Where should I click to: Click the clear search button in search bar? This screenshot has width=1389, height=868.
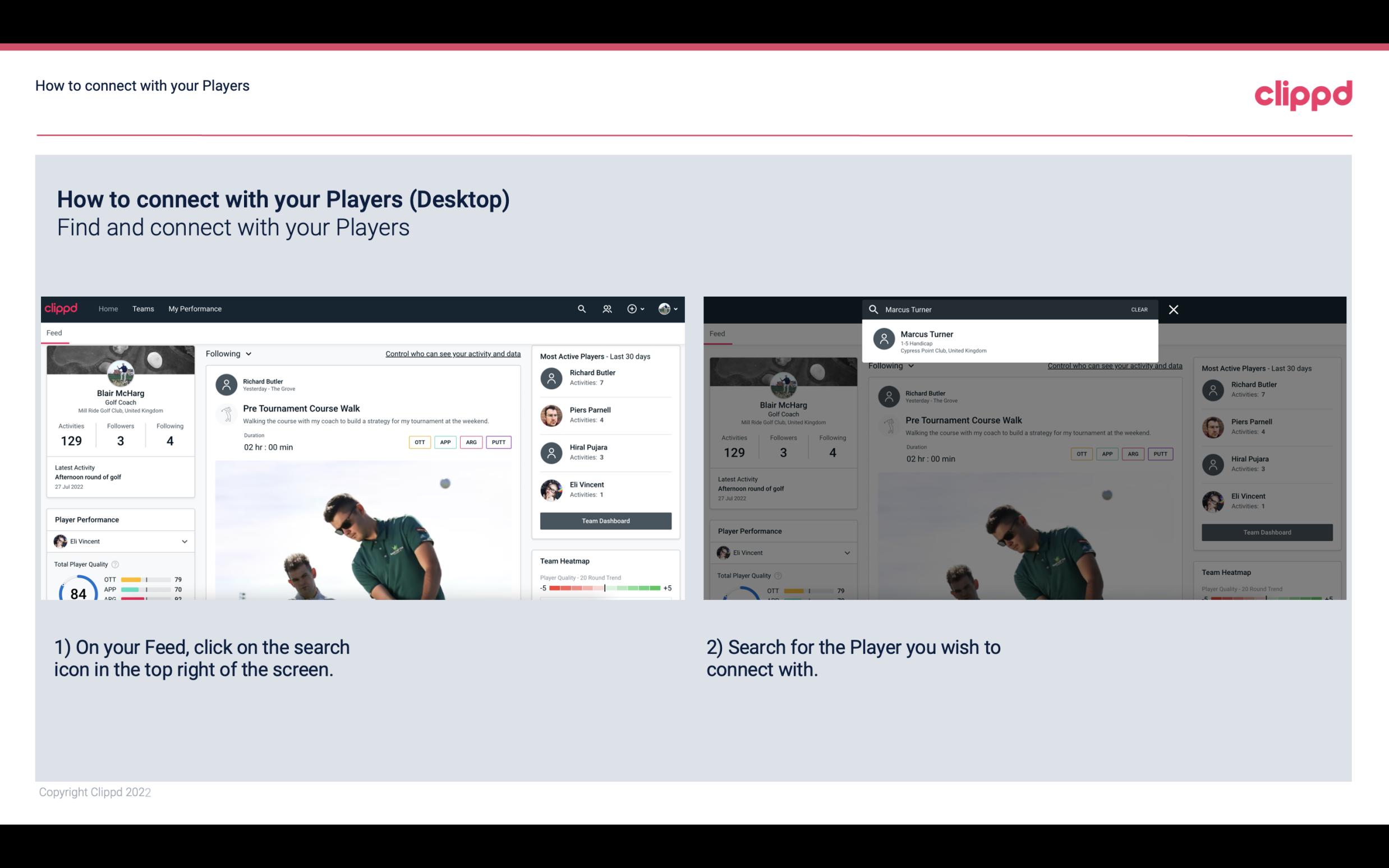tap(1139, 309)
